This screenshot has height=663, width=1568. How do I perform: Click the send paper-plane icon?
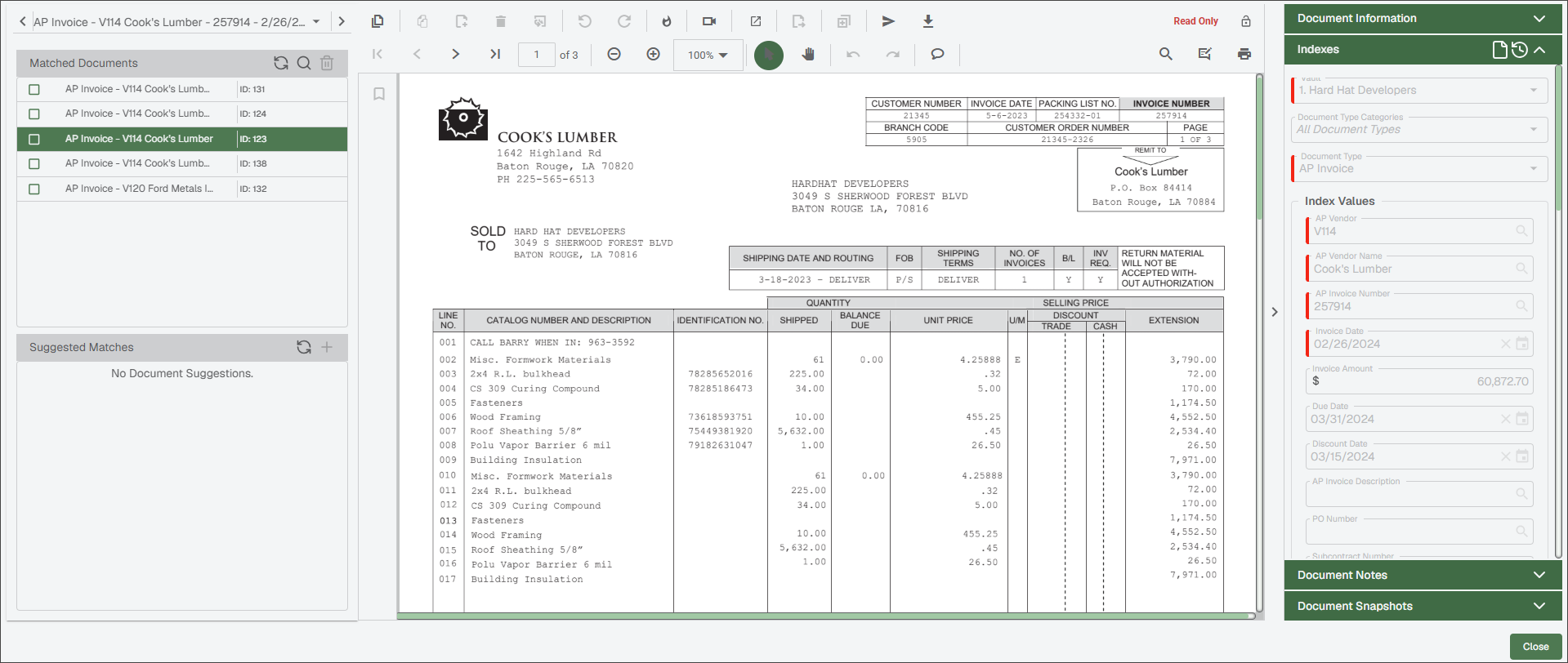pyautogui.click(x=888, y=21)
